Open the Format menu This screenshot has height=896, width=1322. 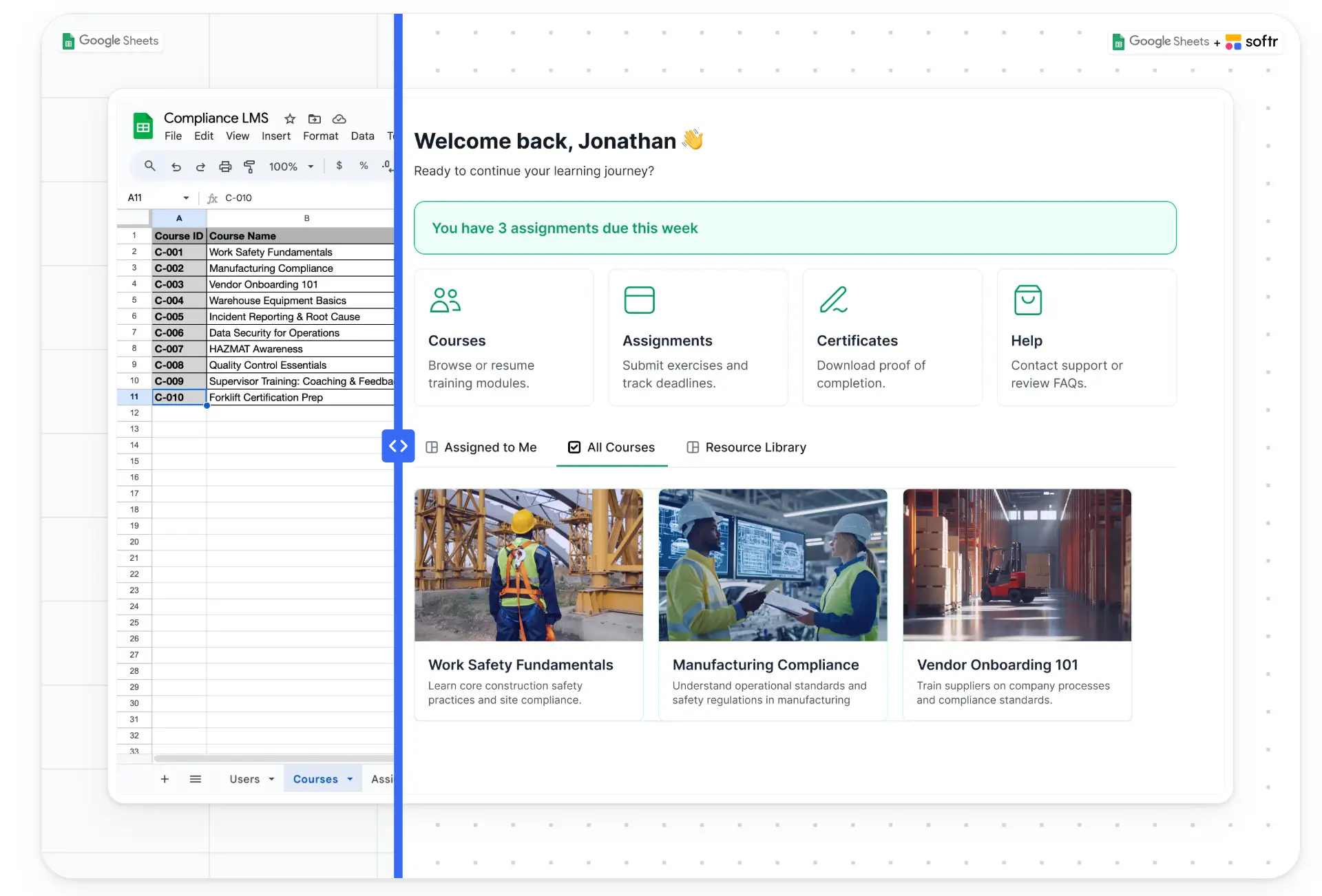pos(321,136)
